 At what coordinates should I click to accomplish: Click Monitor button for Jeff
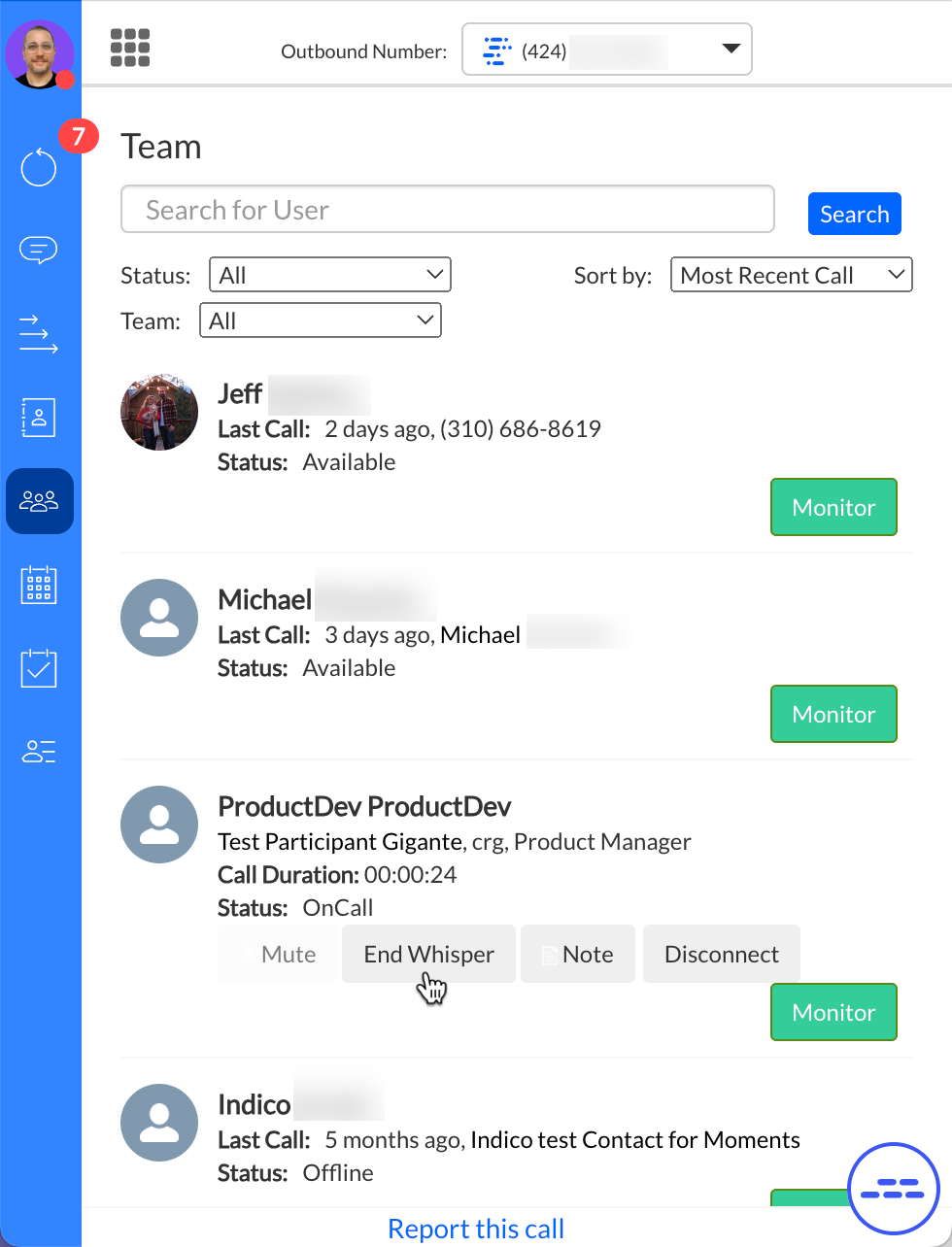833,507
